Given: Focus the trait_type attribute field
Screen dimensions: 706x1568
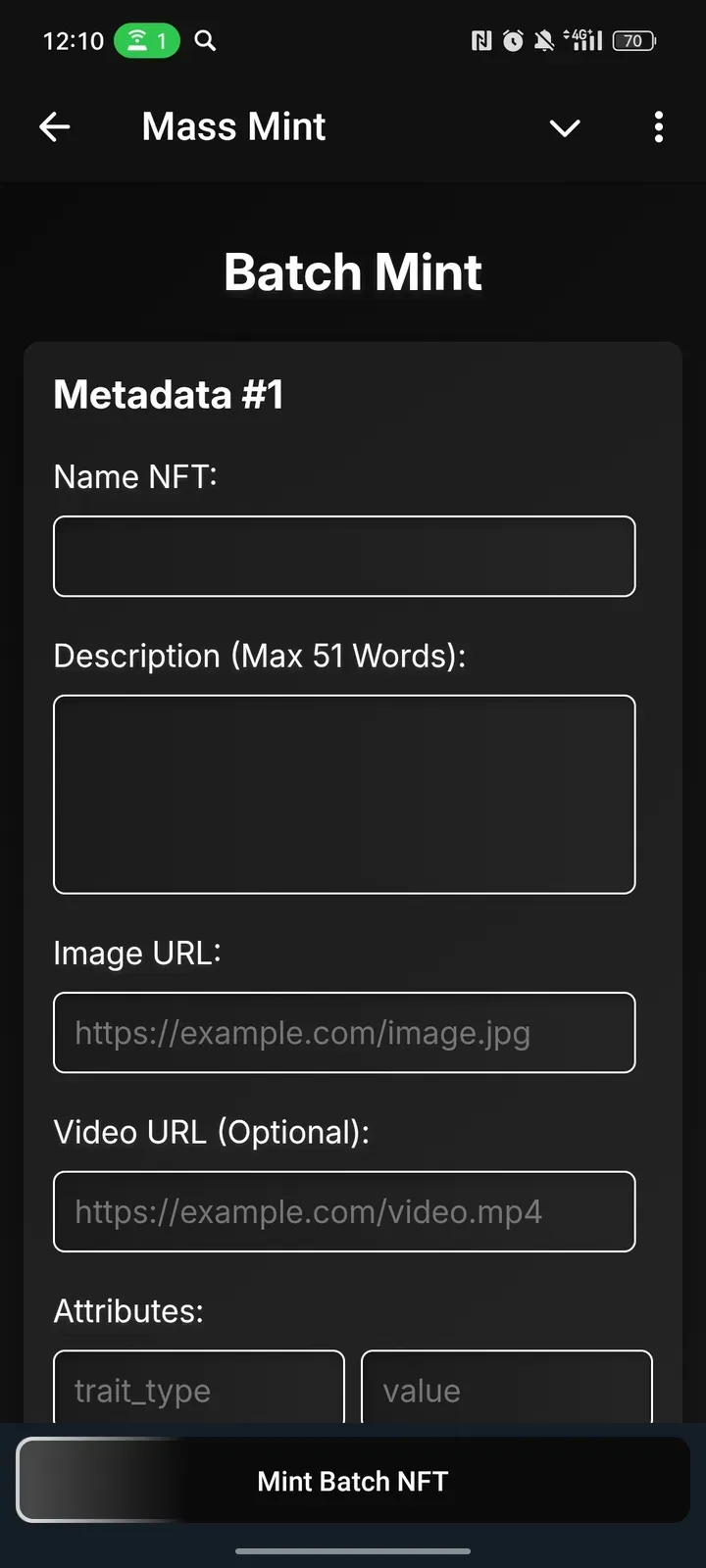Looking at the screenshot, I should click(x=199, y=1388).
